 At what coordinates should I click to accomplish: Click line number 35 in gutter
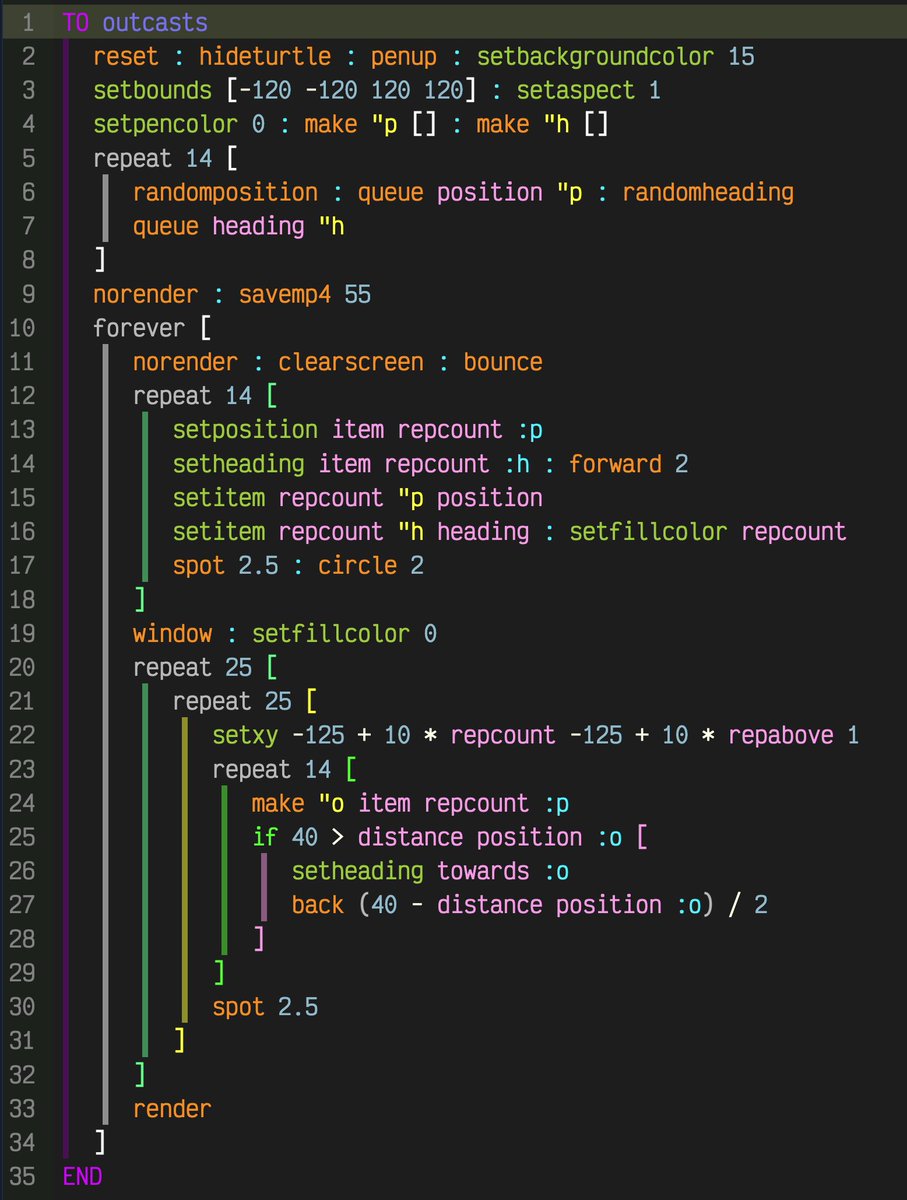[20, 1176]
